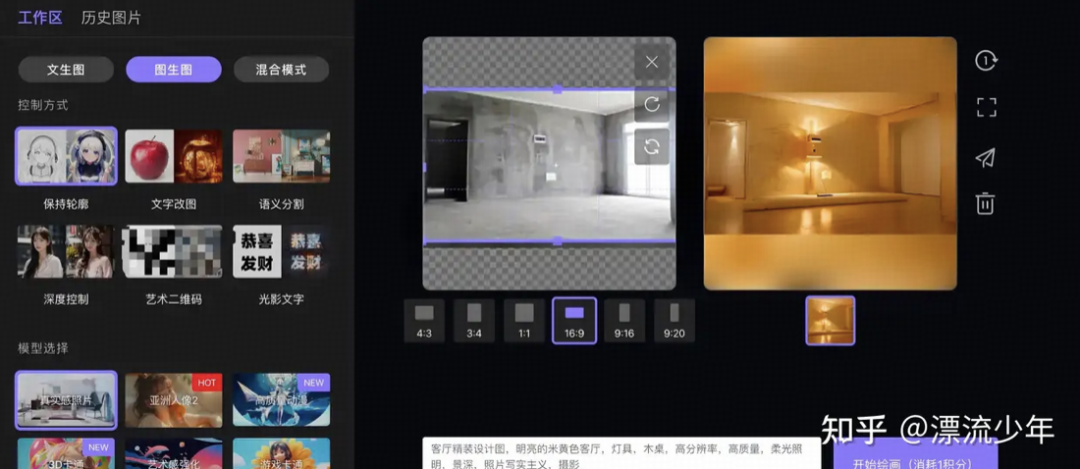Choose 语义分割 room thumbnail
The width and height of the screenshot is (1080, 469).
pos(281,156)
